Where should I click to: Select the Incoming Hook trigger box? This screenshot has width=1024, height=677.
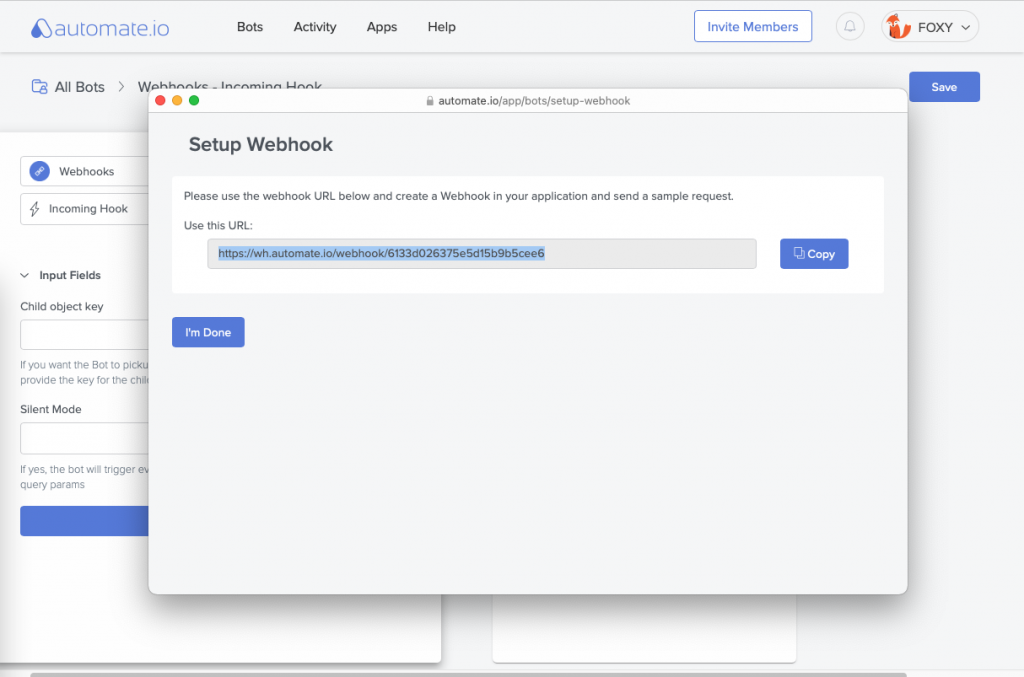tap(84, 209)
